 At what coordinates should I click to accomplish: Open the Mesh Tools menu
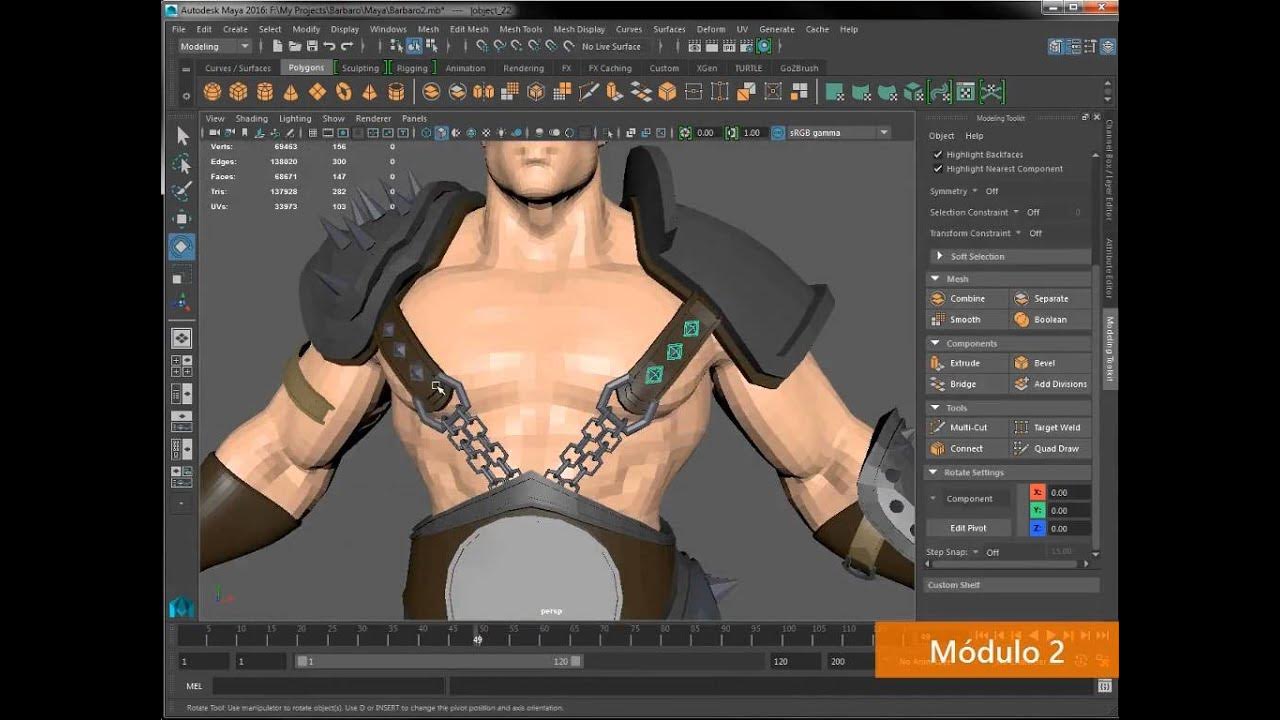tap(520, 29)
